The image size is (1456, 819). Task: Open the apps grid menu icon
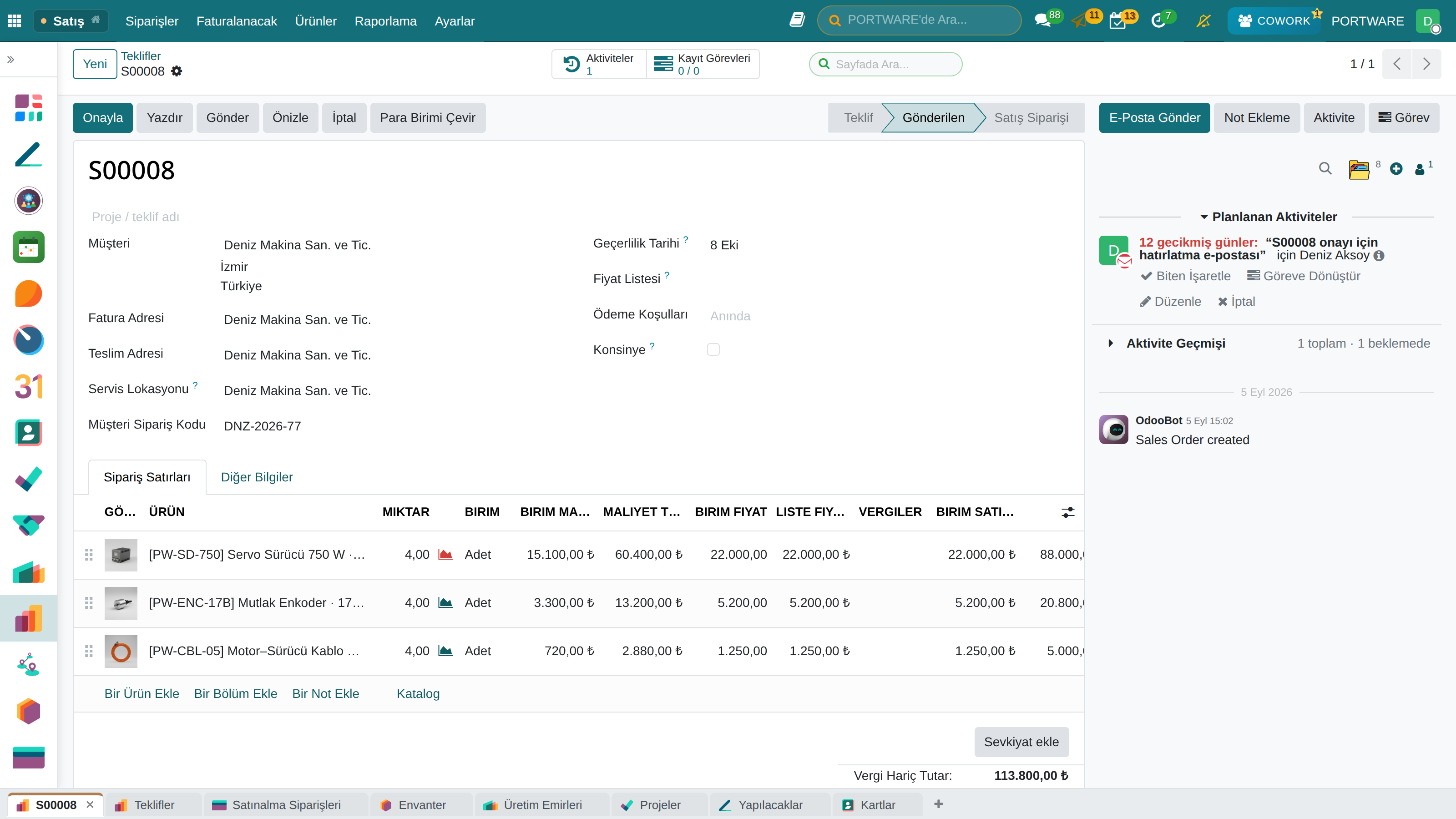[x=15, y=21]
